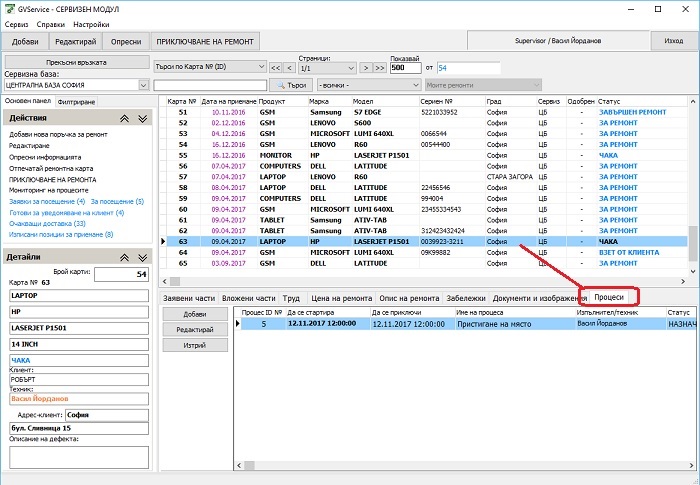This screenshot has height=485, width=700.
Task: Click the Техник field Васил Йорданов
Action: 79,399
